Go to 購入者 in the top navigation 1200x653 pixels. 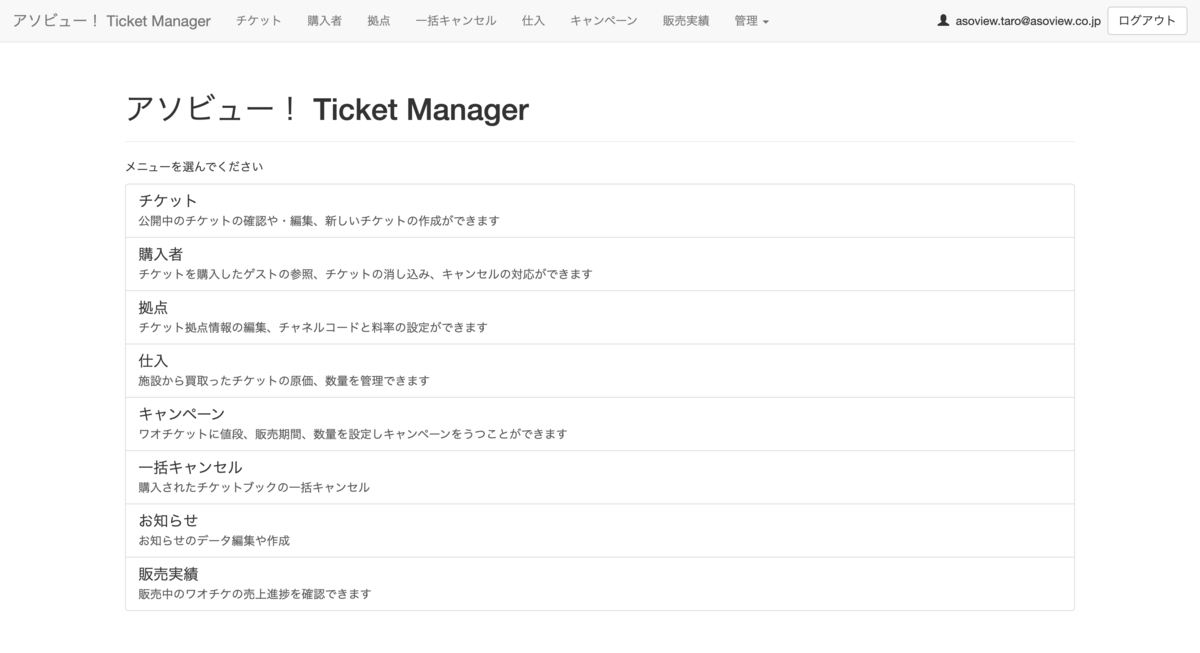point(324,21)
